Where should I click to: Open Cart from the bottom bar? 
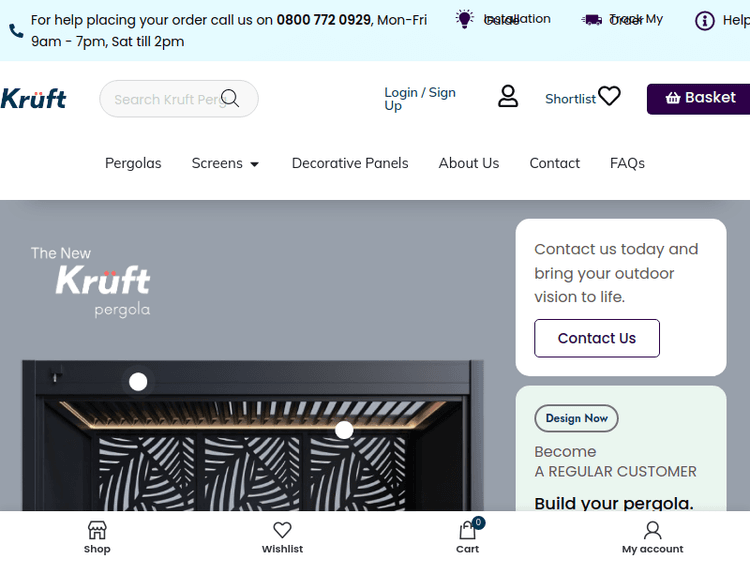(467, 537)
